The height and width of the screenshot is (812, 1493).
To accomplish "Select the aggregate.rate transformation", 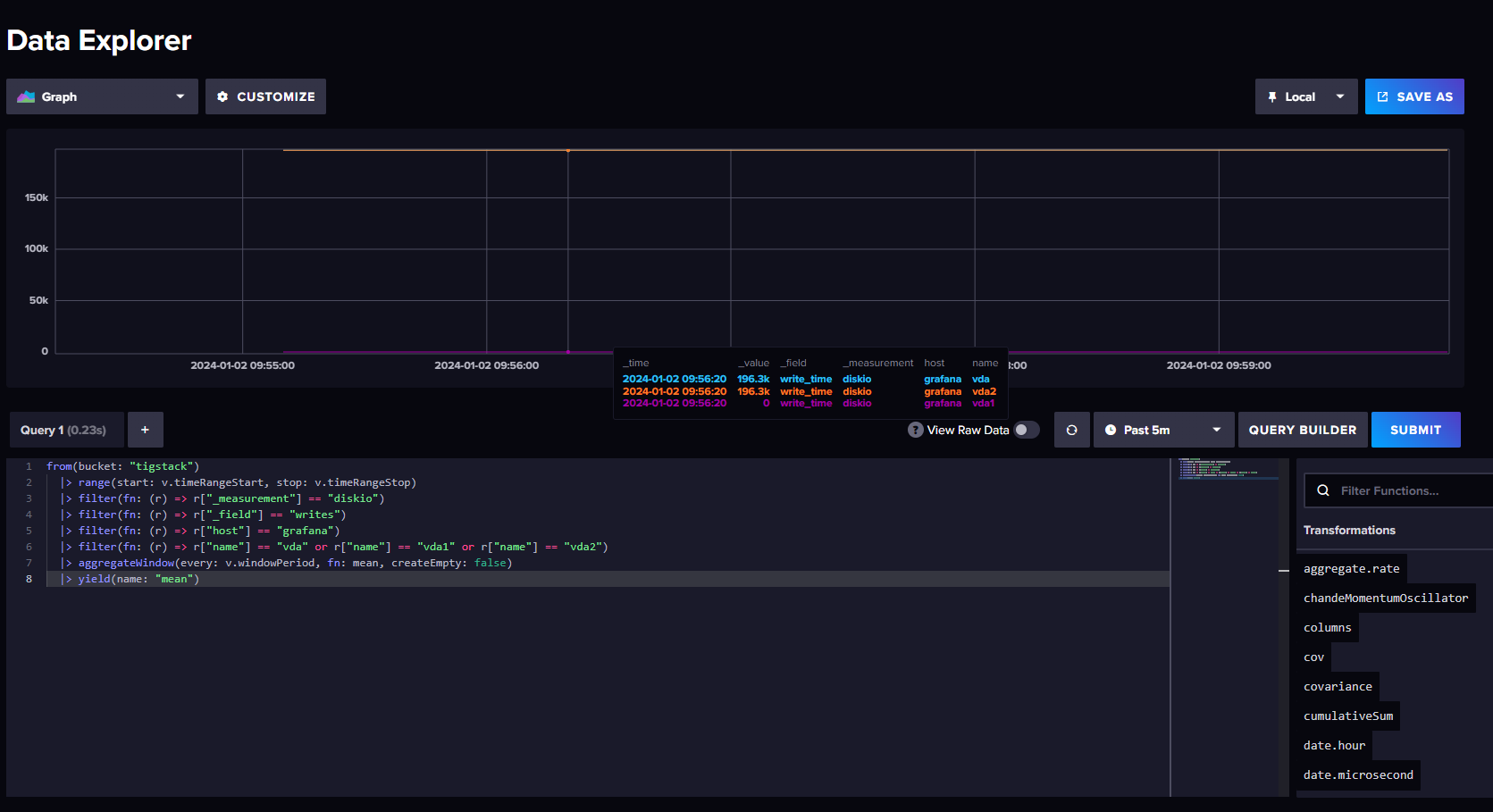I will (x=1351, y=568).
